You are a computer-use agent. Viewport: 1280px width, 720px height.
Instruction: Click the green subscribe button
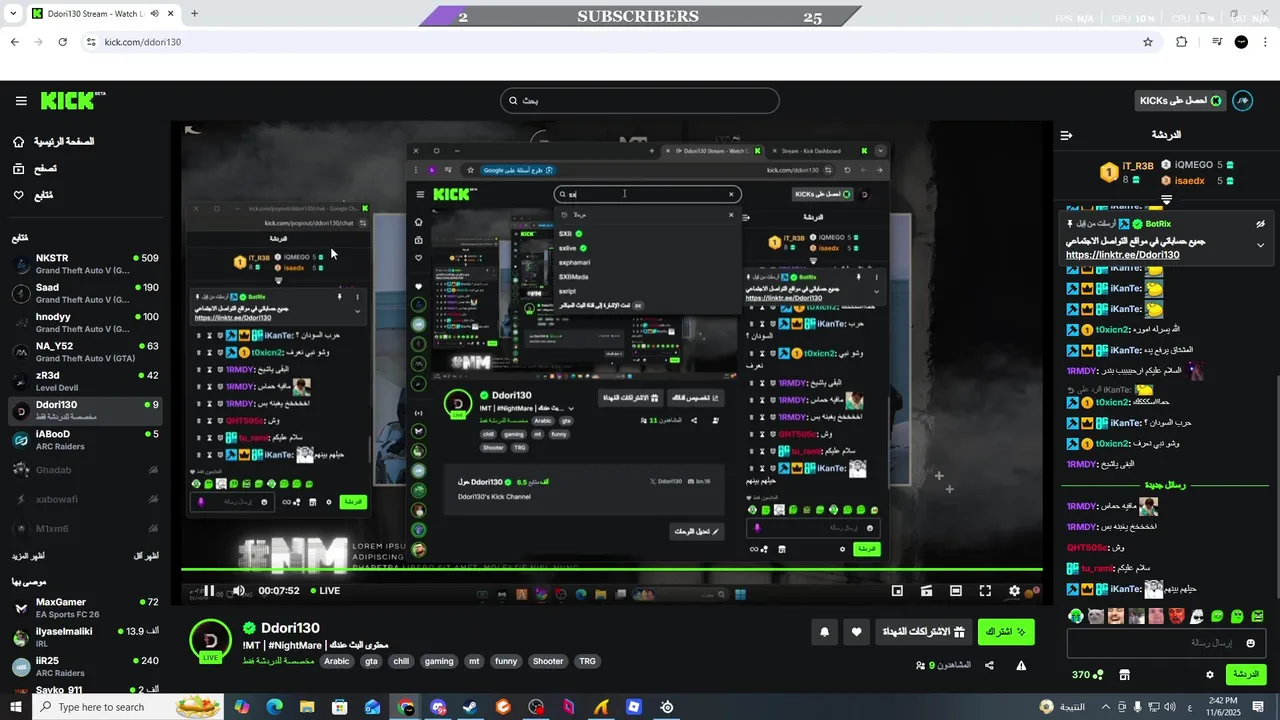pos(1006,632)
